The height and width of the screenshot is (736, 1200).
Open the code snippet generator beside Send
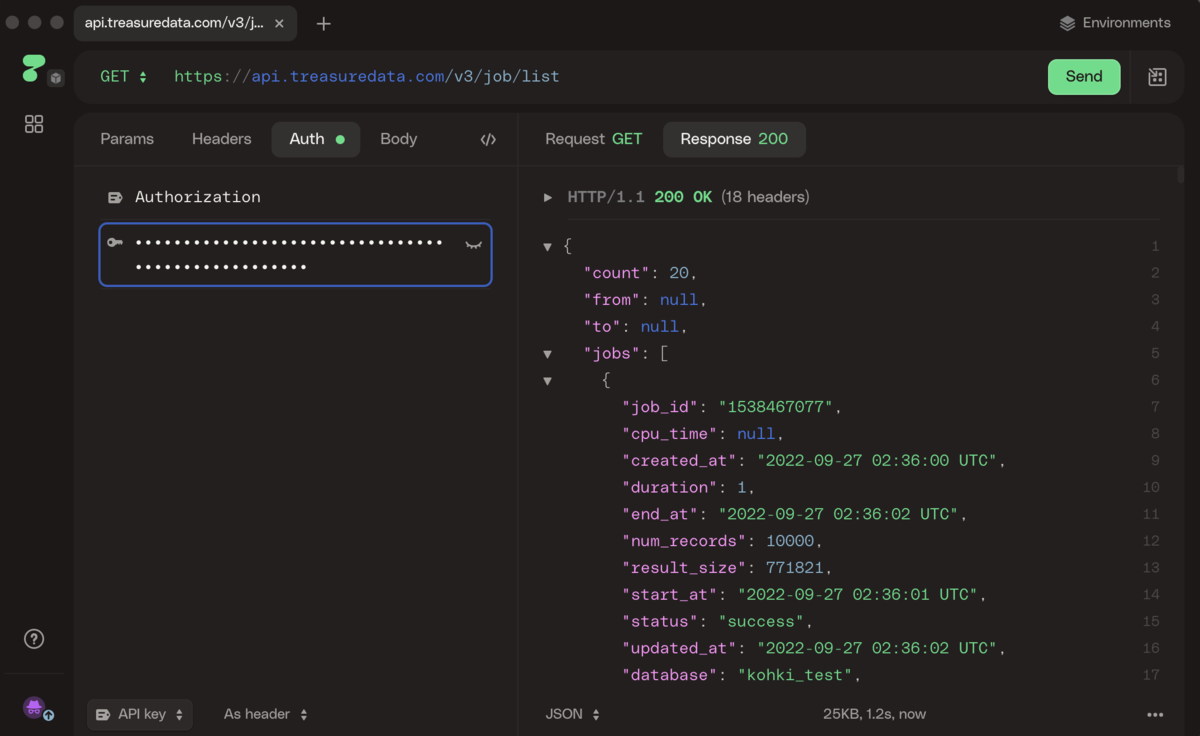pos(1156,76)
